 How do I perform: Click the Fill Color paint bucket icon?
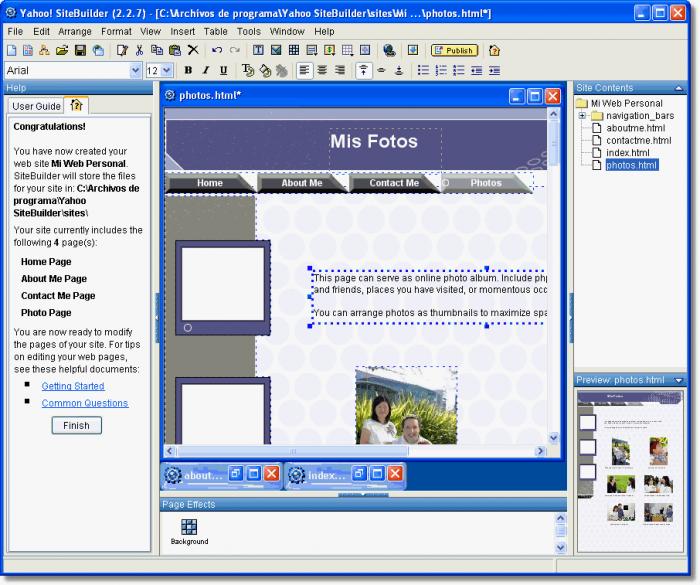265,71
